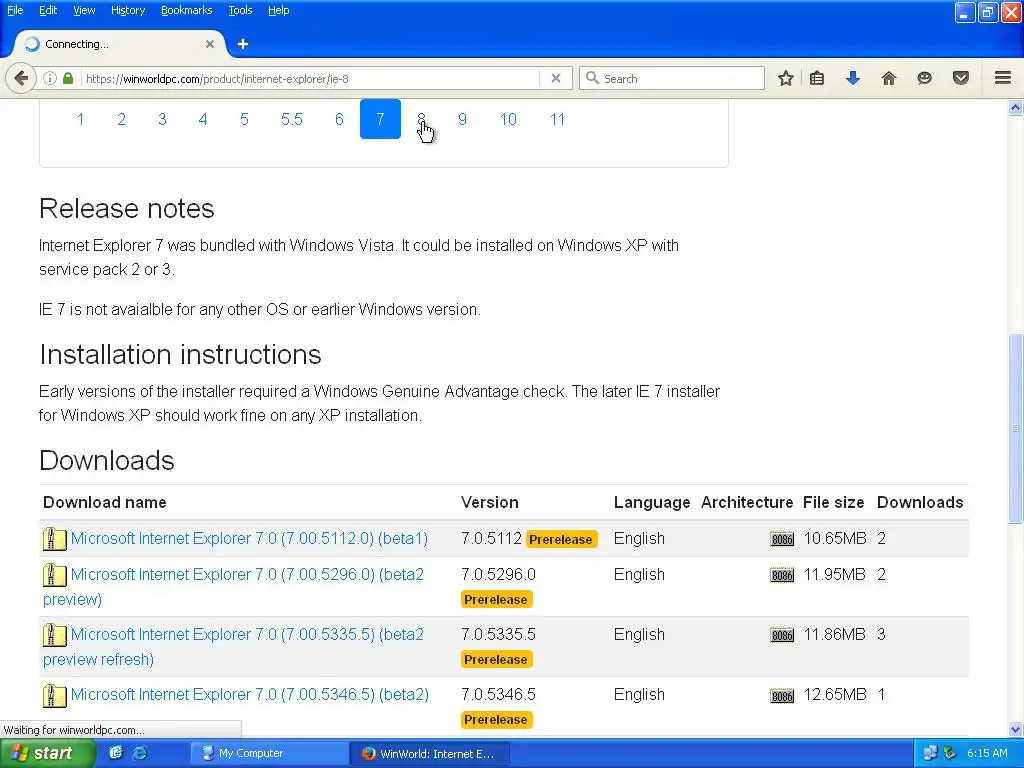This screenshot has width=1024, height=768.
Task: Select version 3 in version list
Action: coord(162,119)
